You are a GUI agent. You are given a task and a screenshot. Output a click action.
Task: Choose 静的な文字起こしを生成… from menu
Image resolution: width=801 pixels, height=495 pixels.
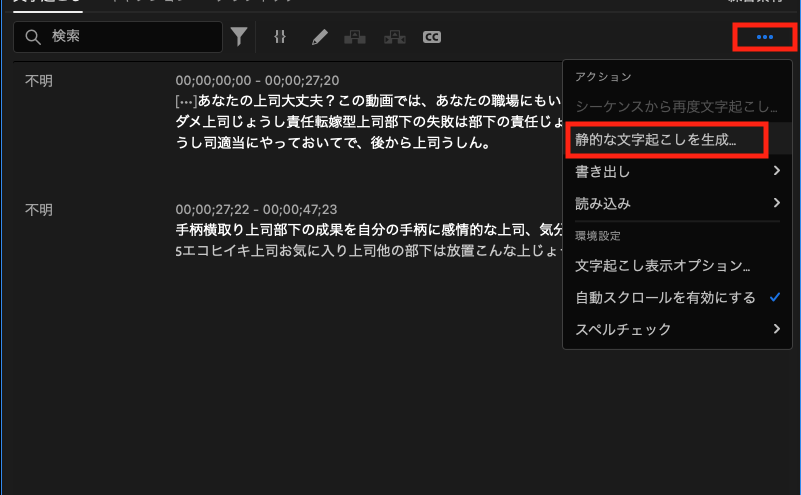click(x=654, y=139)
